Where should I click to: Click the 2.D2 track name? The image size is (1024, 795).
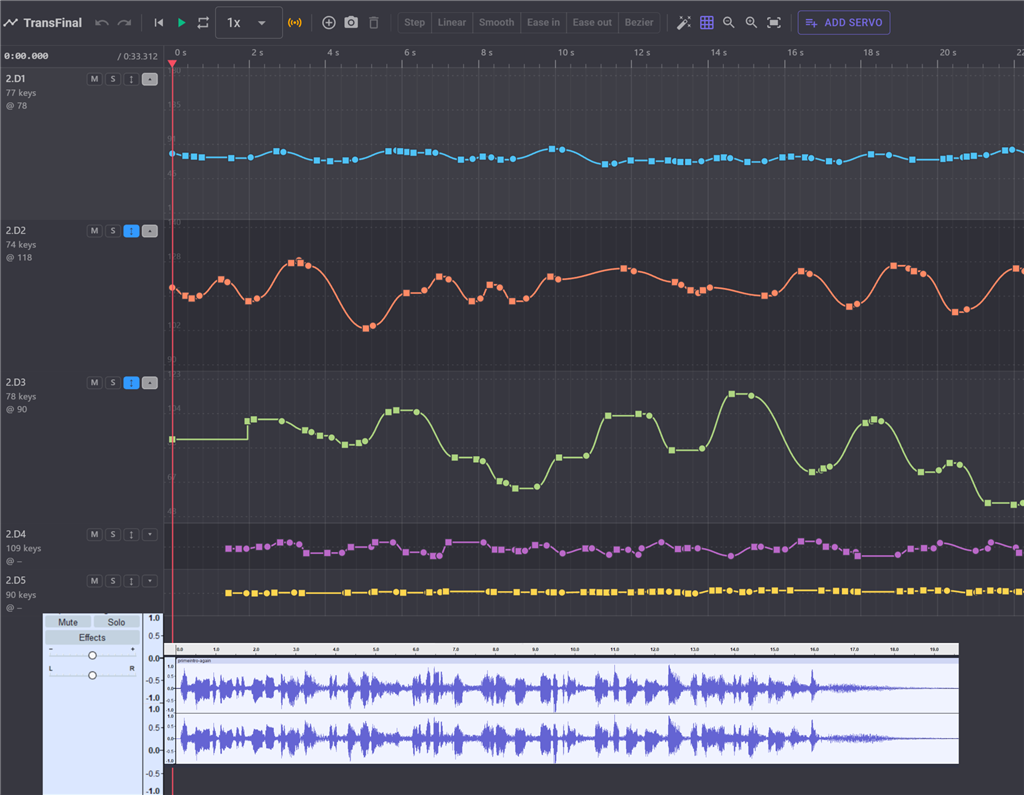pos(16,231)
